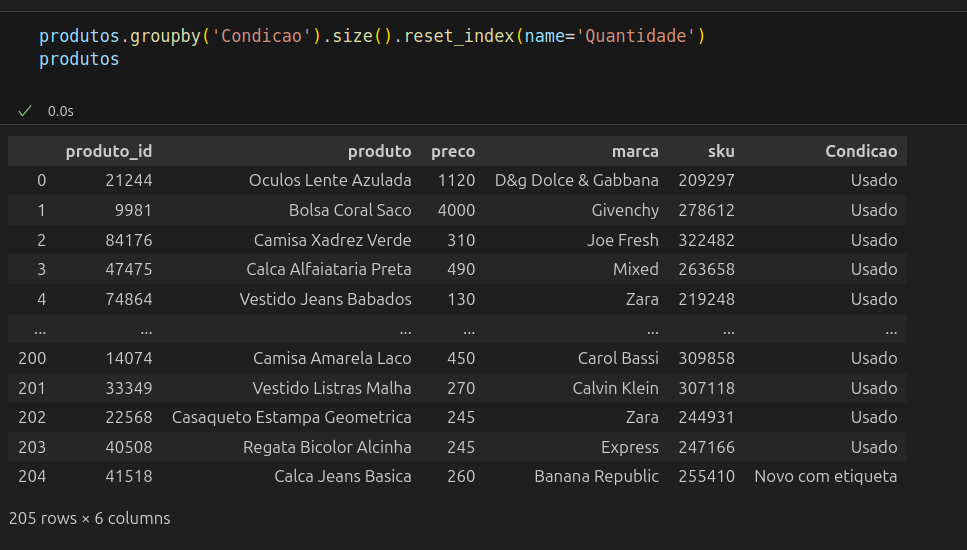The height and width of the screenshot is (550, 967).
Task: Click the cell 'Casaqueto Estampa Geometrica'
Action: point(291,417)
